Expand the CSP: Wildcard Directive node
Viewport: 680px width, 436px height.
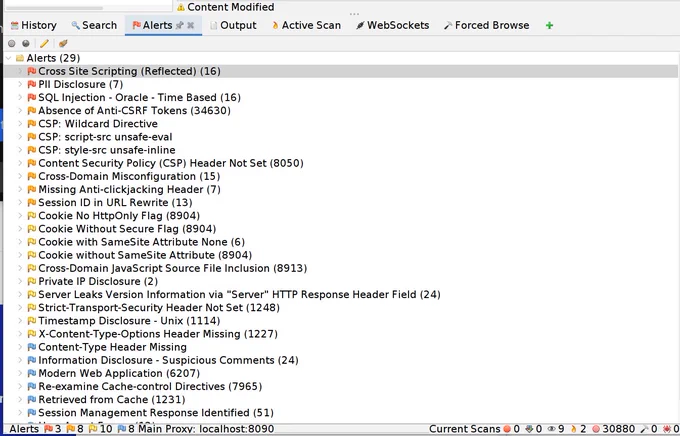point(20,124)
